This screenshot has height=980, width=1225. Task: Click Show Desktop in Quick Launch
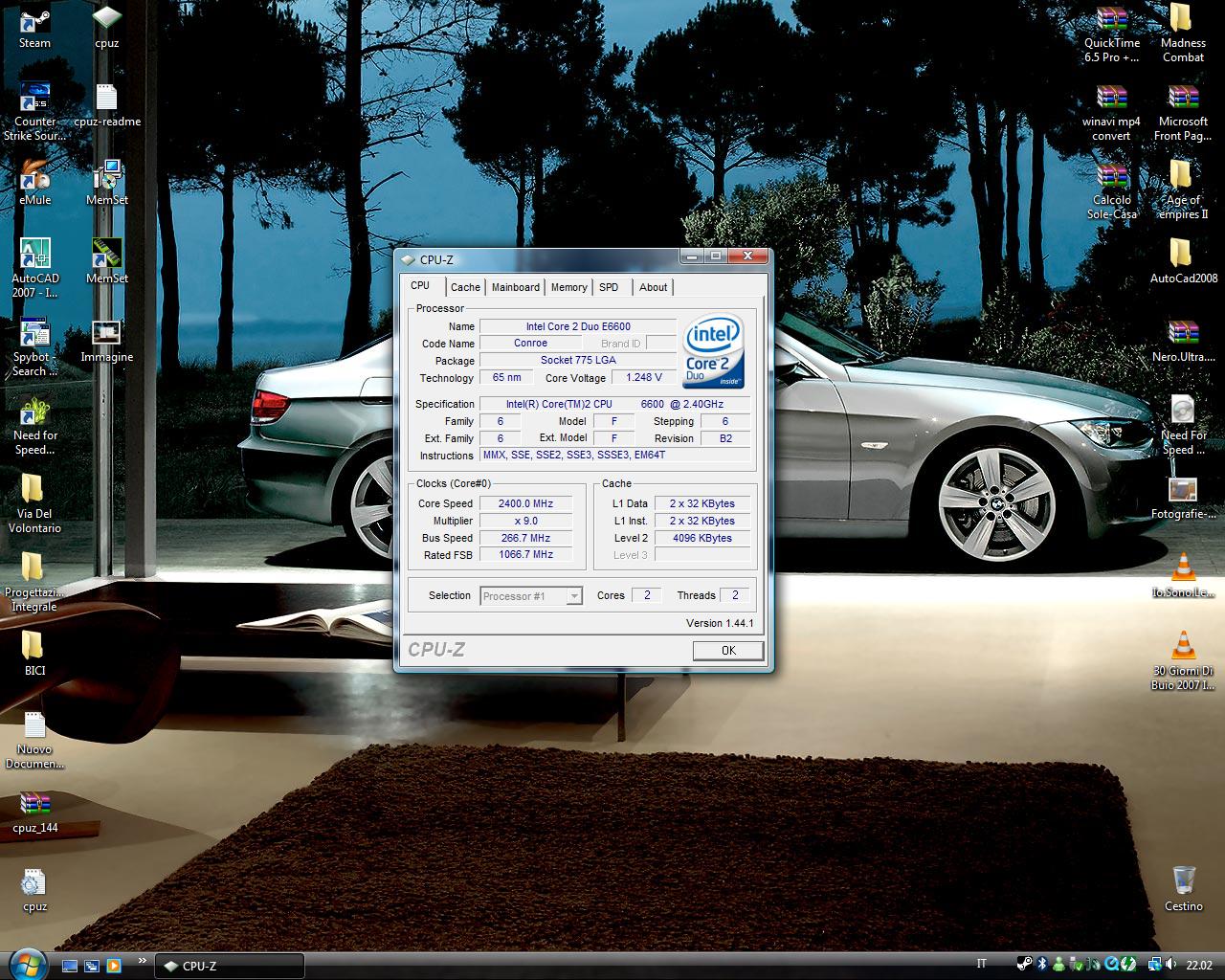click(x=70, y=966)
